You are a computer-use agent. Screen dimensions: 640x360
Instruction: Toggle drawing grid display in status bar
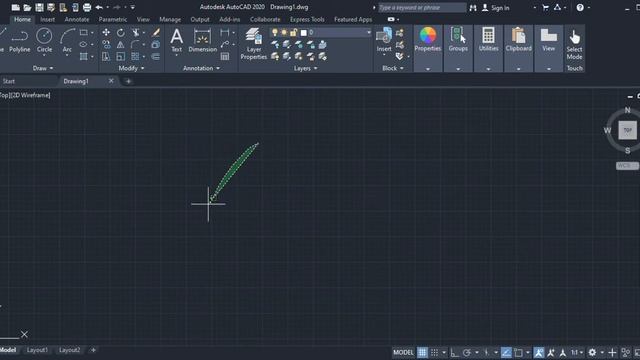422,352
